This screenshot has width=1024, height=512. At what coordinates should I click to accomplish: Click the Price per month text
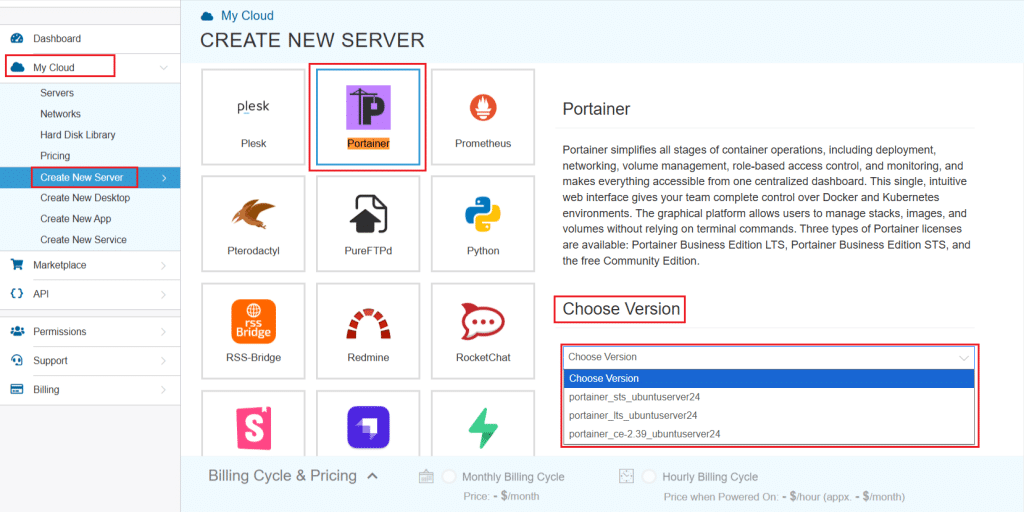click(501, 496)
